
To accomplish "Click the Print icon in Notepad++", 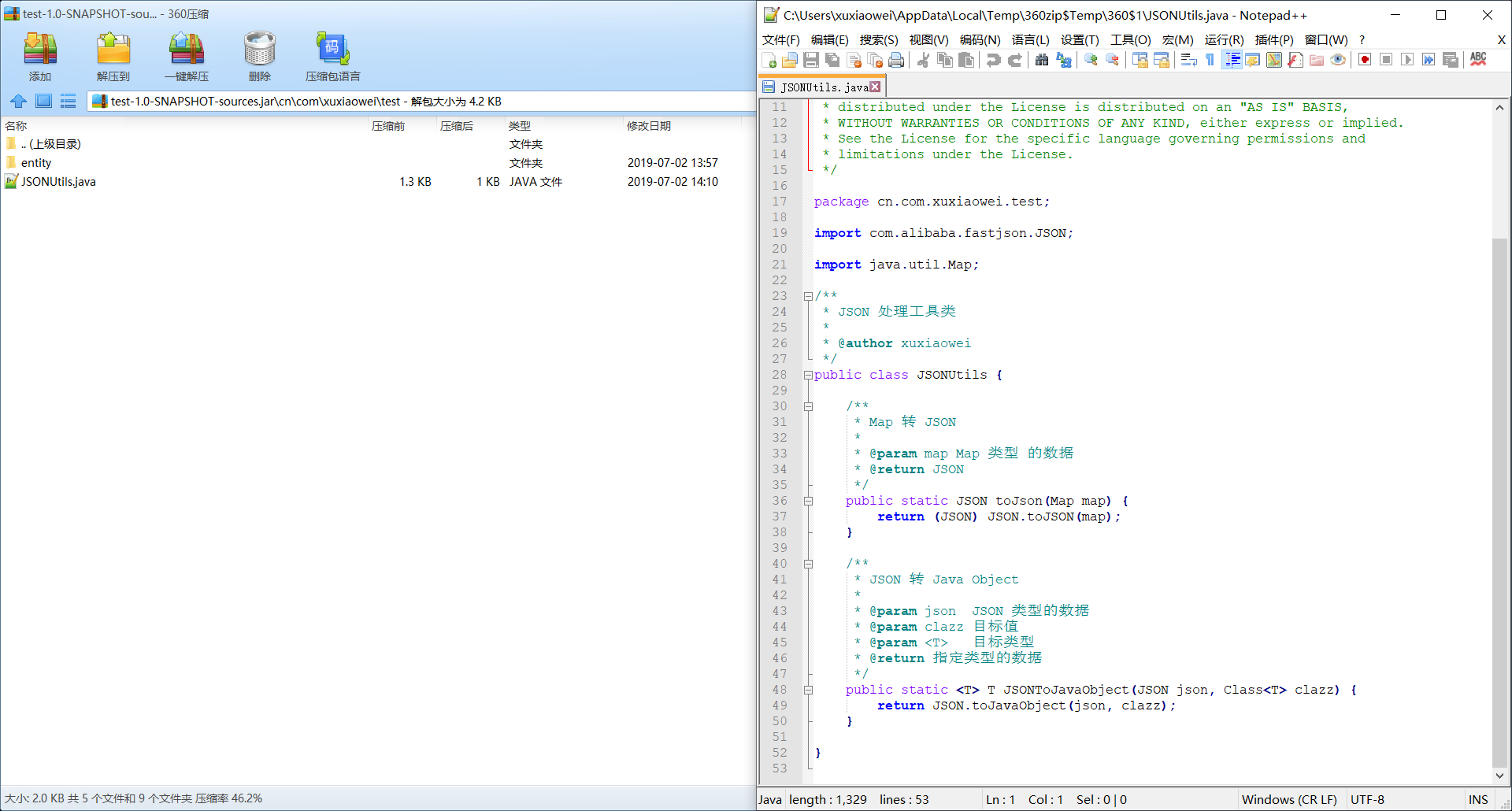I will pyautogui.click(x=896, y=60).
